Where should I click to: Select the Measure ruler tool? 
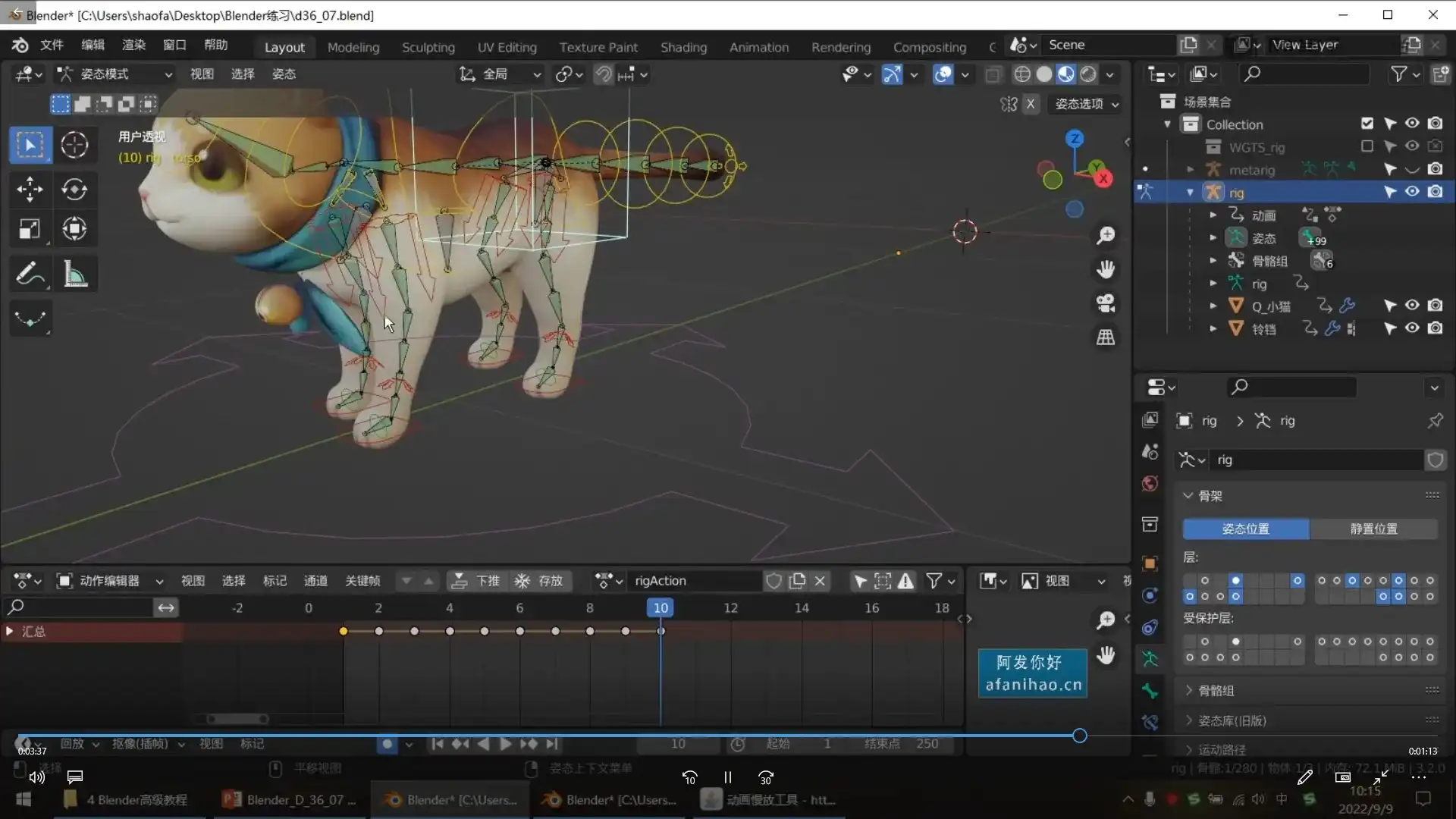(74, 274)
